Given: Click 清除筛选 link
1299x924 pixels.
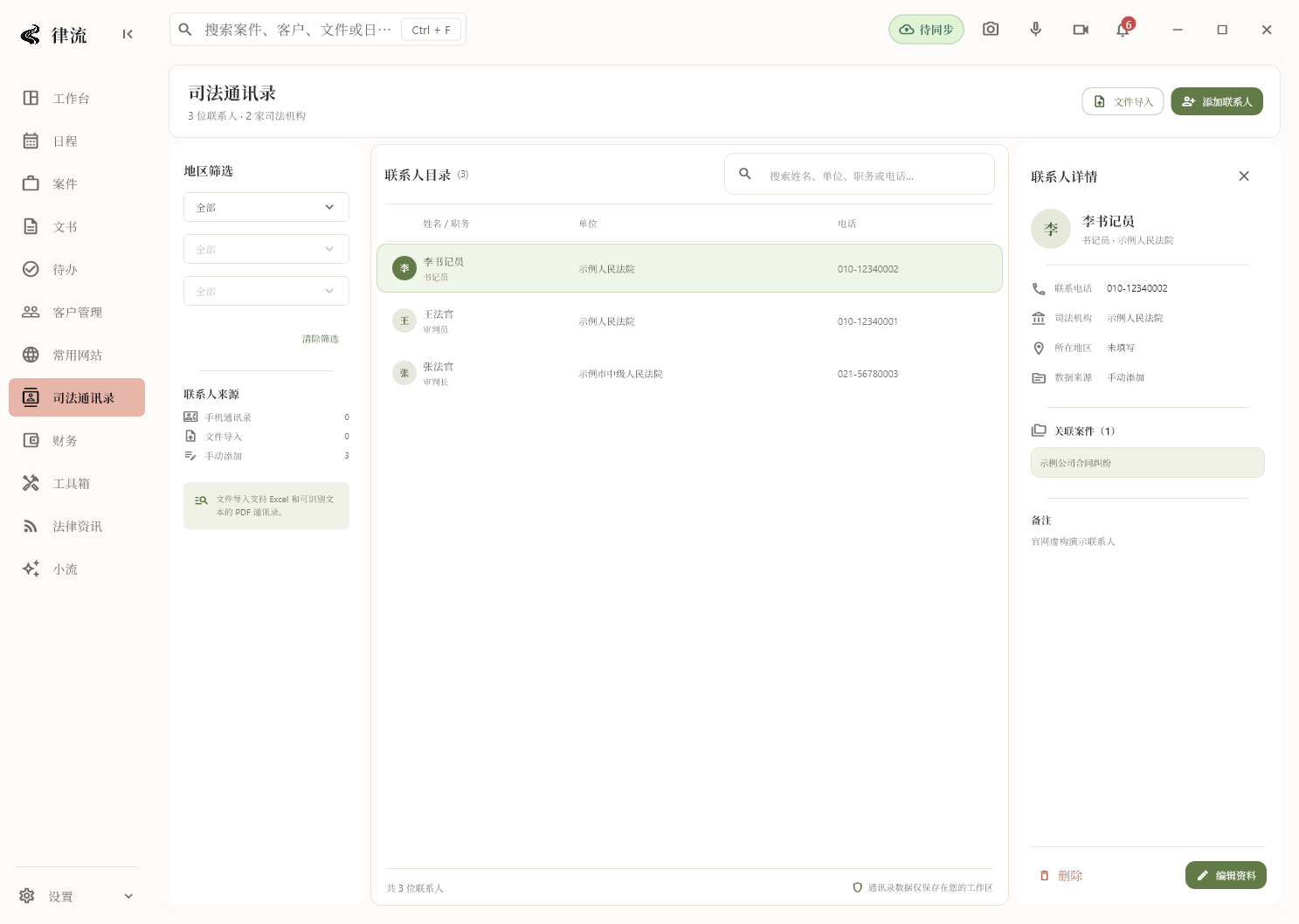Looking at the screenshot, I should tap(321, 339).
